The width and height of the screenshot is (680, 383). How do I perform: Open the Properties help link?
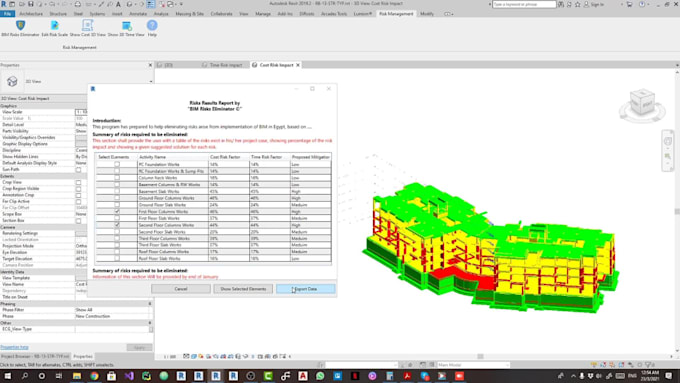coord(14,347)
